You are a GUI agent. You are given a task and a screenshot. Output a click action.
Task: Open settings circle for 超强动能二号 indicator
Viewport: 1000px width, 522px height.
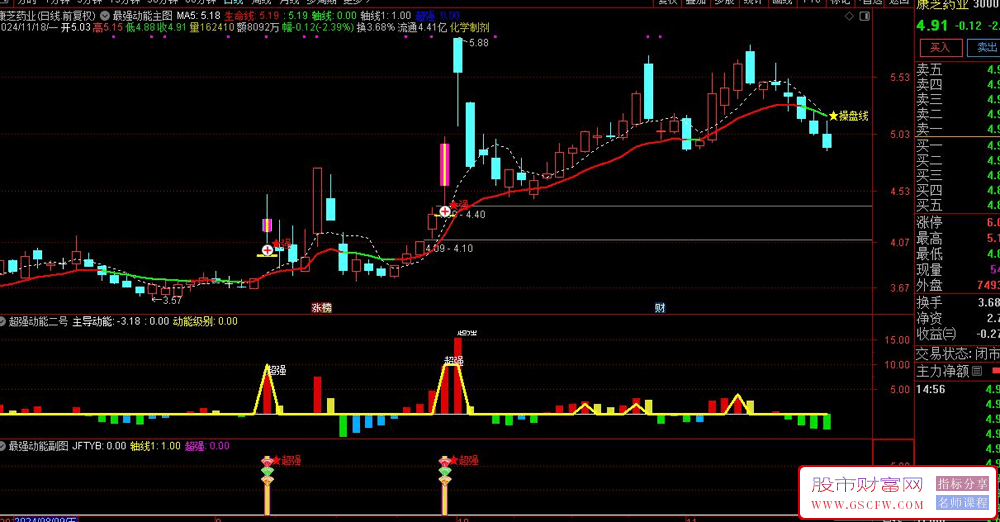coord(3,322)
